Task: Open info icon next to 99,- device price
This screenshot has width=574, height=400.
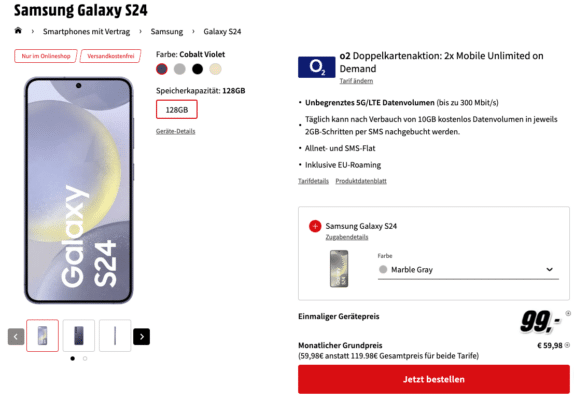Action: [x=568, y=313]
